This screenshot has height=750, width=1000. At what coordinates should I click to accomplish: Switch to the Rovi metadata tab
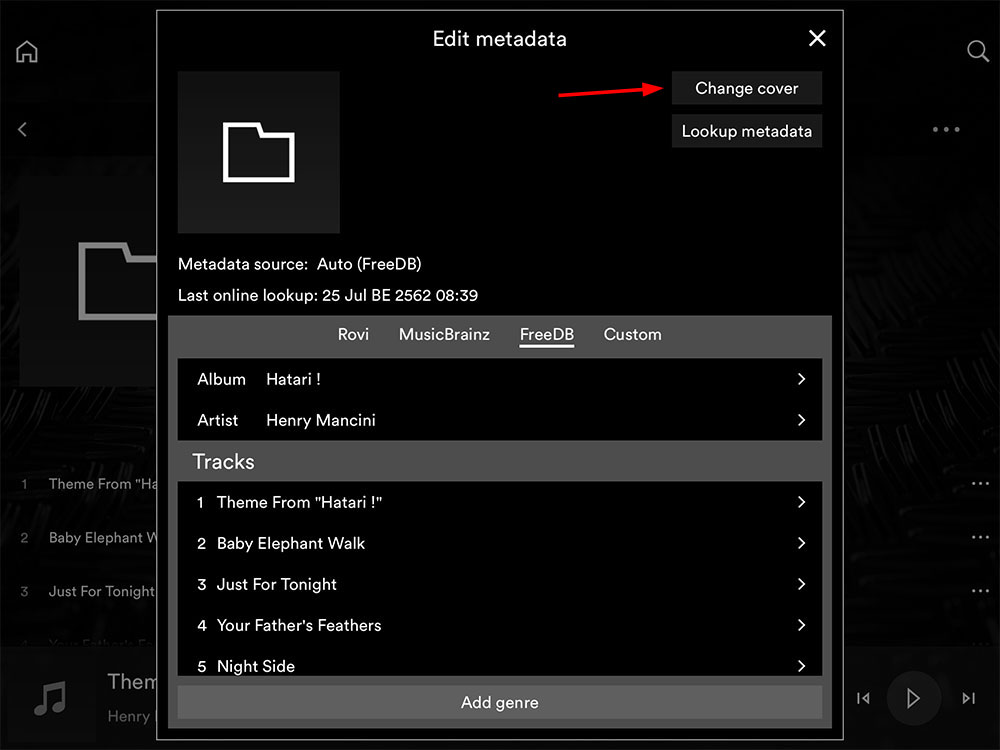coord(353,334)
